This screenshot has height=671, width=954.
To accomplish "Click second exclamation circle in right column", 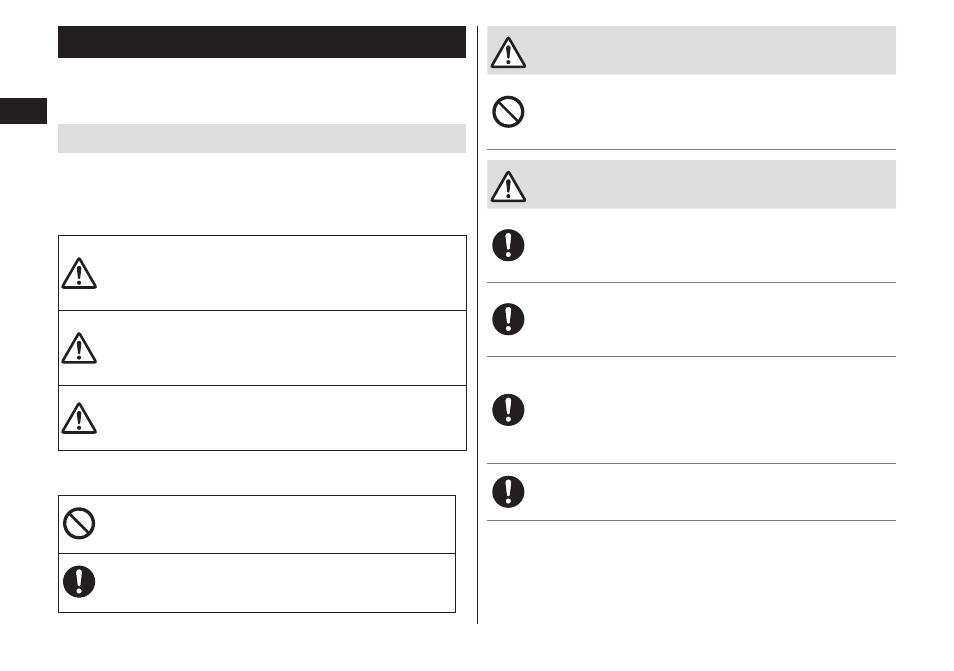I will coord(508,319).
